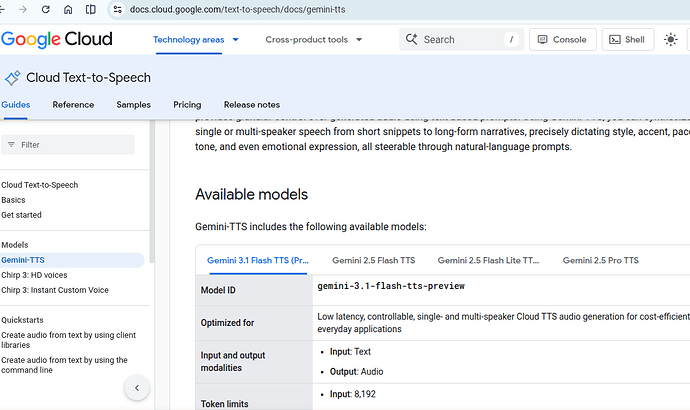This screenshot has height=410, width=690.
Task: Click the Model ID table row label
Action: [x=218, y=290]
